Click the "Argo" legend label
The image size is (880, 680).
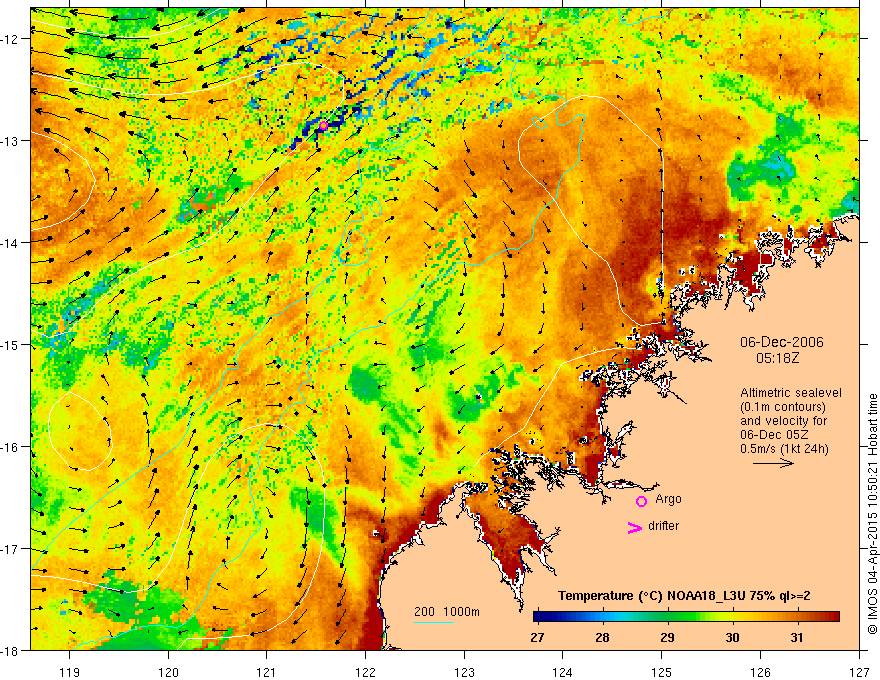coord(668,499)
